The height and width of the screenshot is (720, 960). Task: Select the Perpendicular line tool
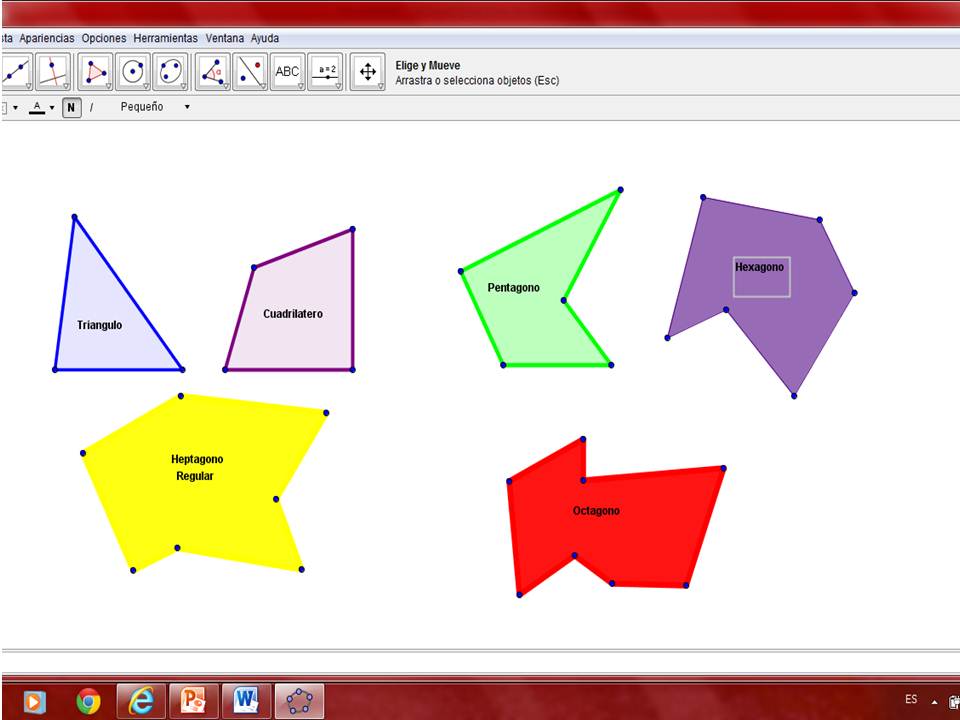click(53, 72)
